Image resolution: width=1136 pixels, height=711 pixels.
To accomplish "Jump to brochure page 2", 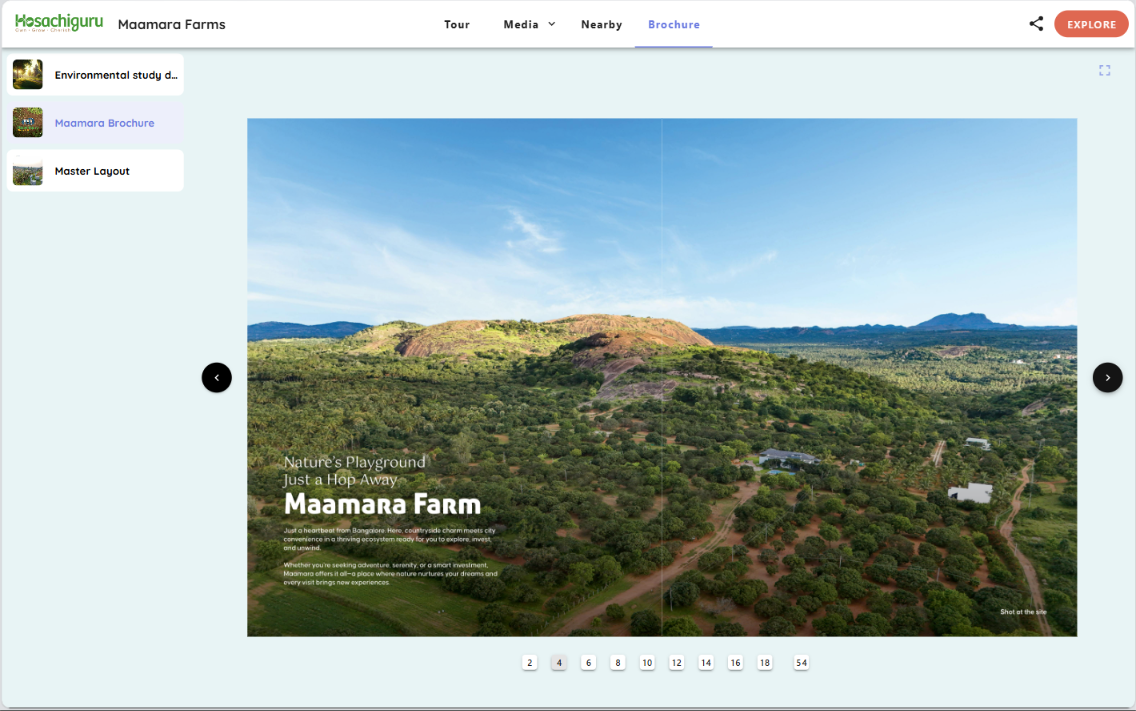I will 530,662.
